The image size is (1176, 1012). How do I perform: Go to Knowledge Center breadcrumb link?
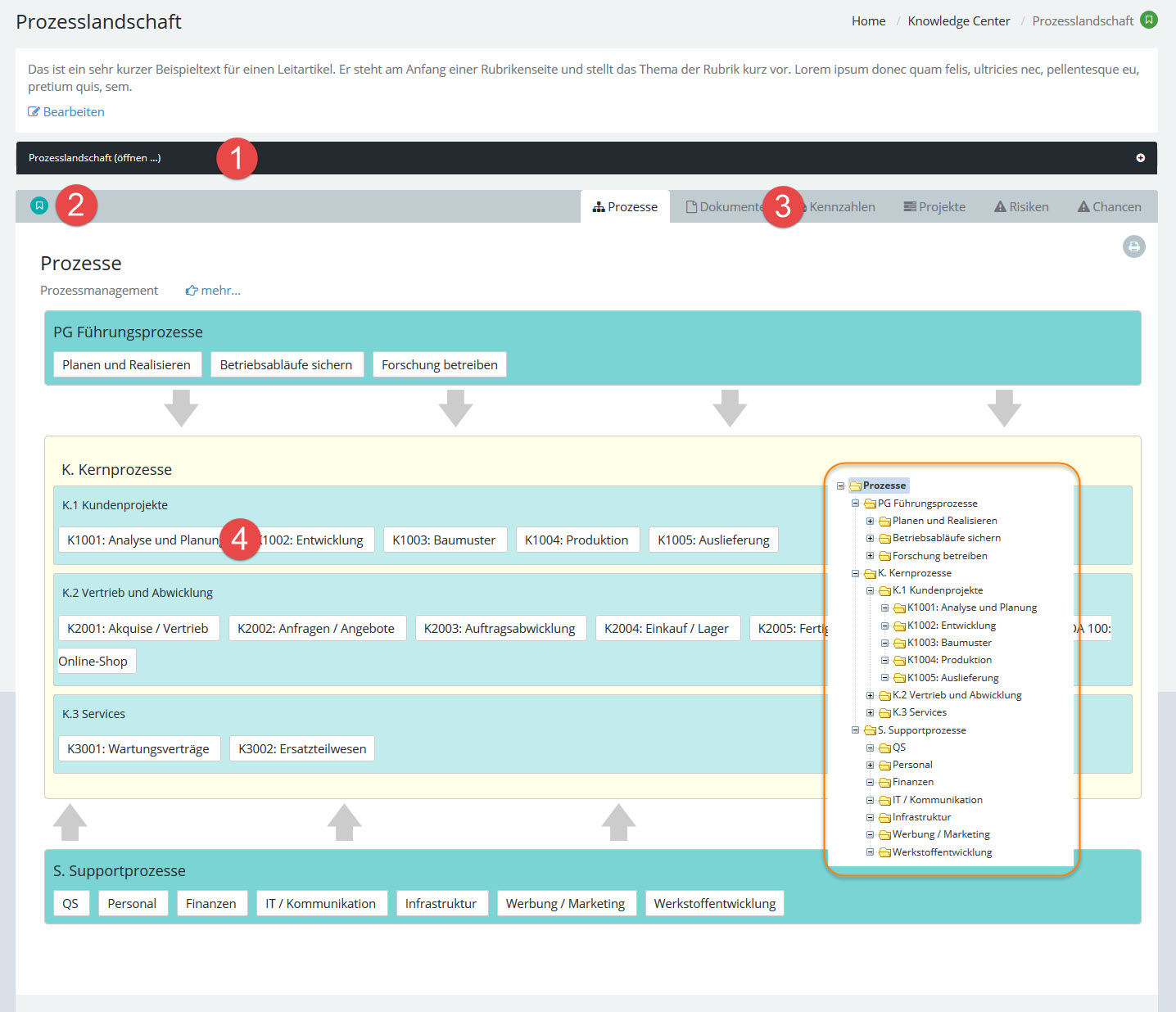958,21
